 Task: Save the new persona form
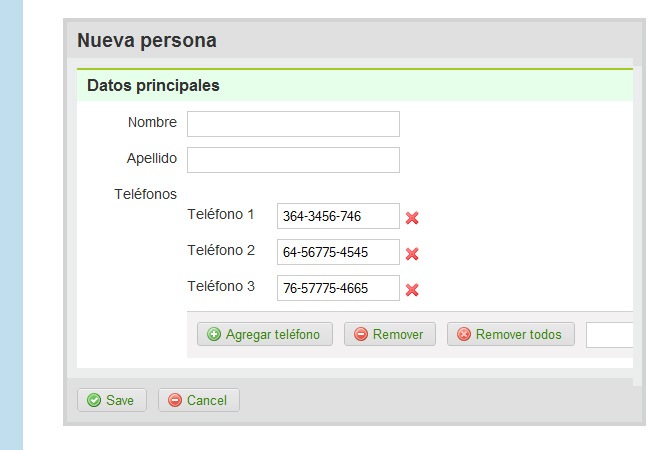coord(111,400)
